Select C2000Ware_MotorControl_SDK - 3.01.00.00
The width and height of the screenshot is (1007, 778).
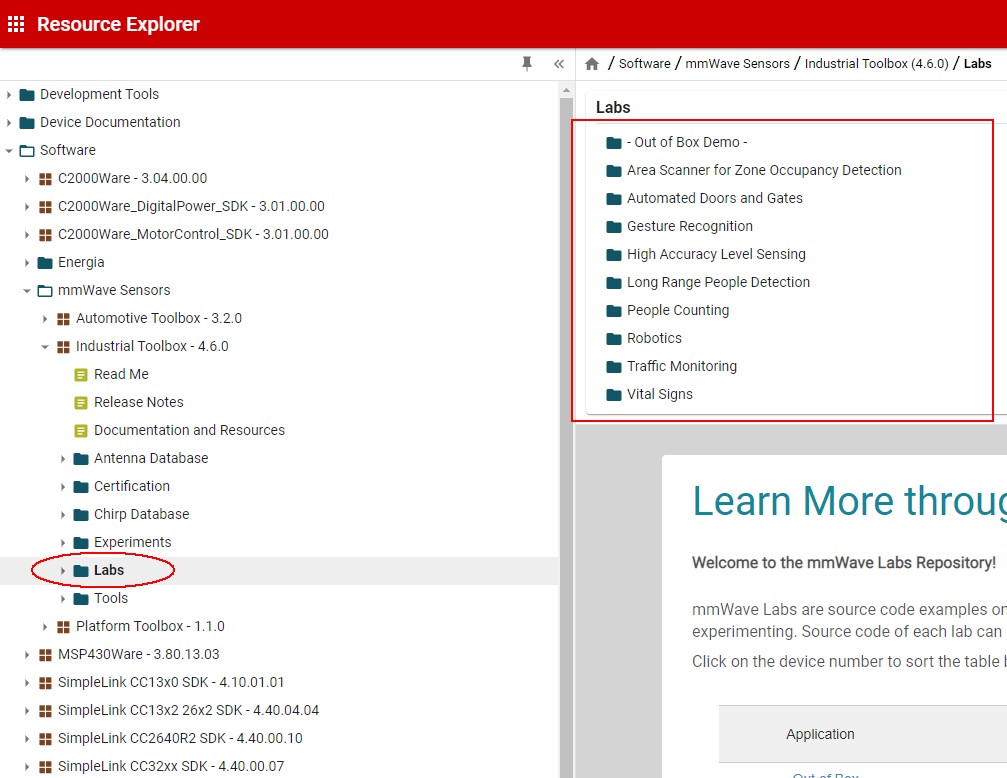click(193, 234)
